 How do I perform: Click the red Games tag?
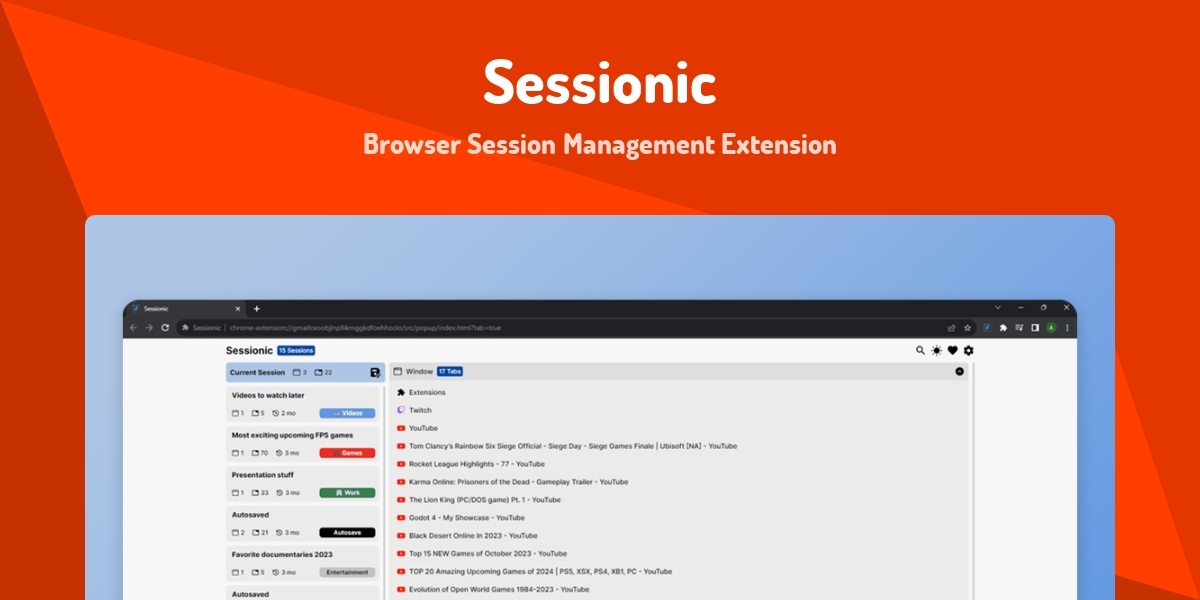[347, 453]
